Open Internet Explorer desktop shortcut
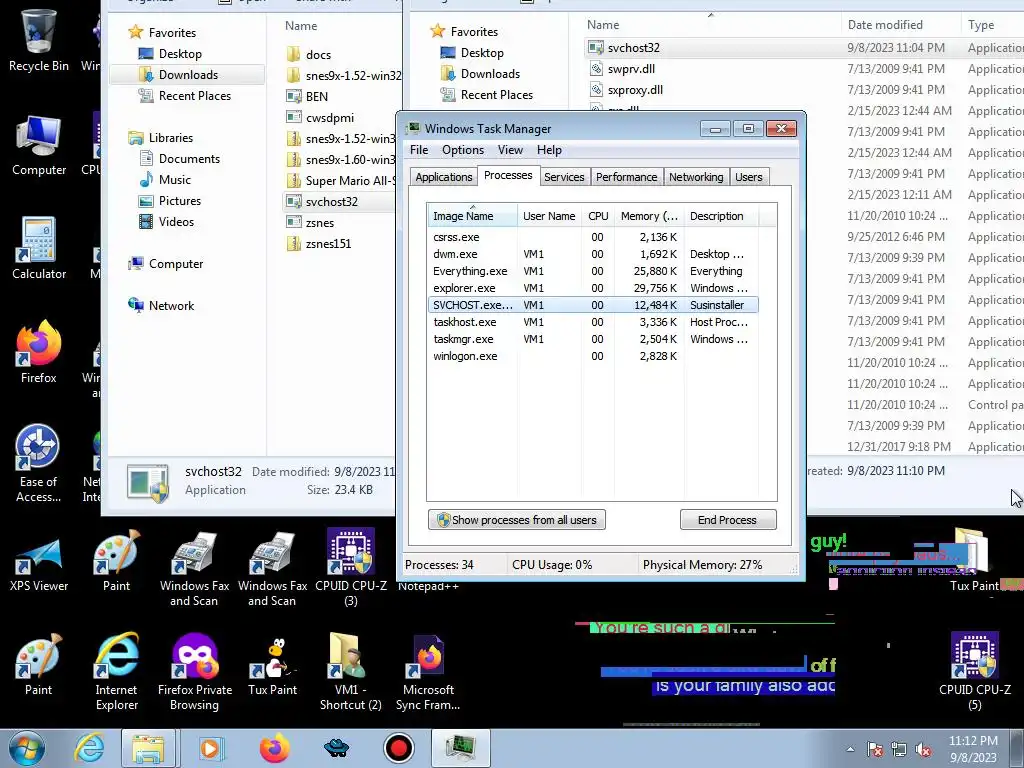This screenshot has height=768, width=1024. [116, 671]
